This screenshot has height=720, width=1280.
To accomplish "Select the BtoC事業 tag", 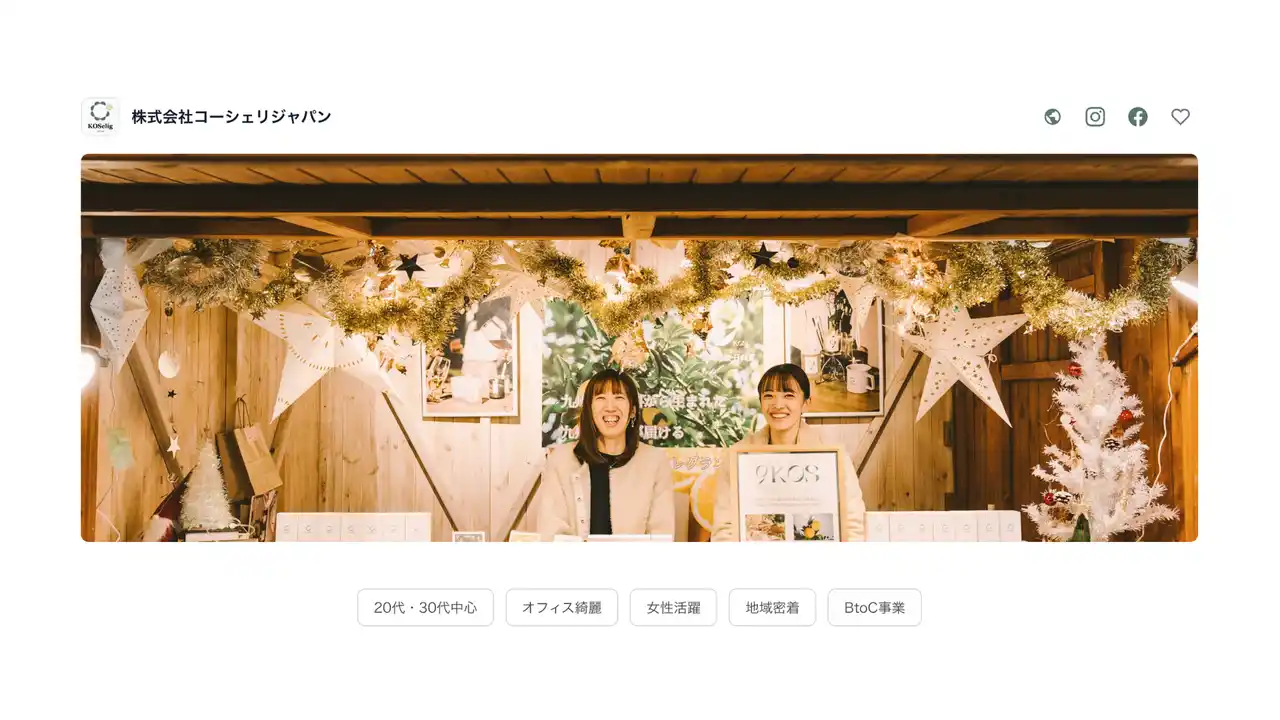I will pyautogui.click(x=874, y=607).
